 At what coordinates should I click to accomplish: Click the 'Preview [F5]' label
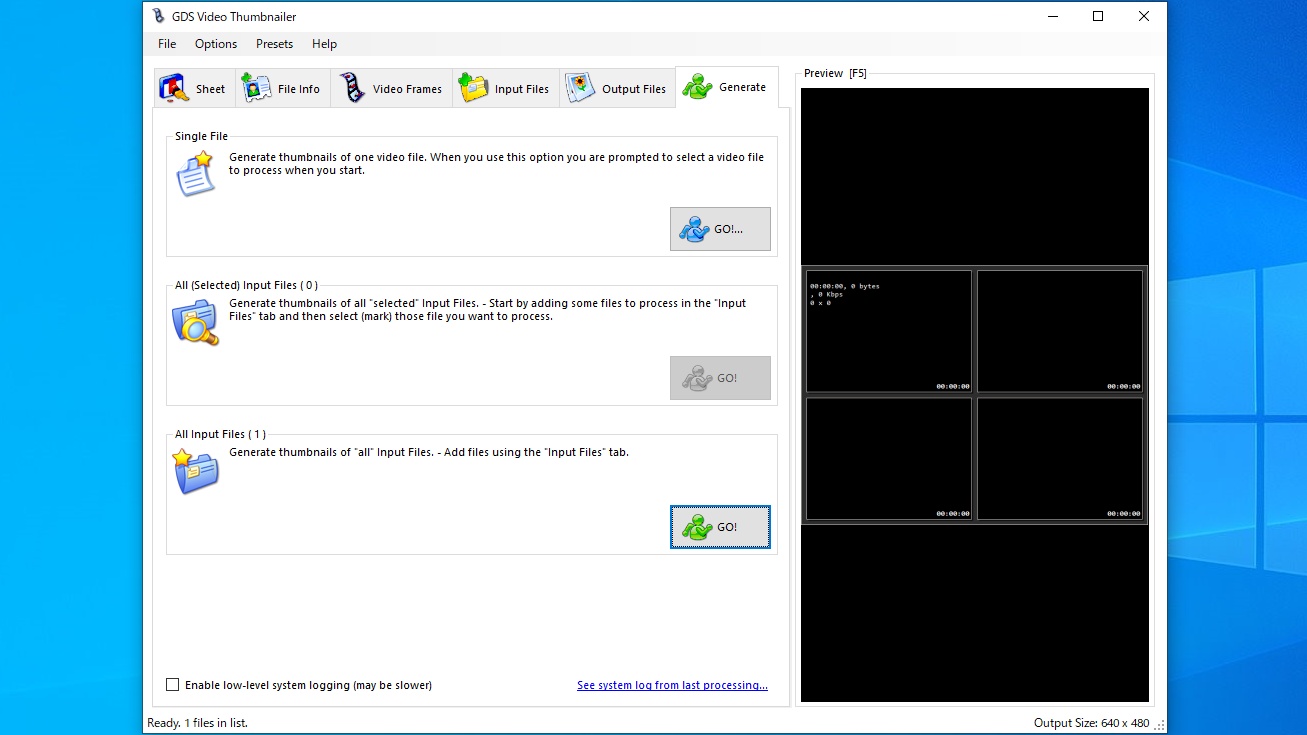[x=835, y=73]
